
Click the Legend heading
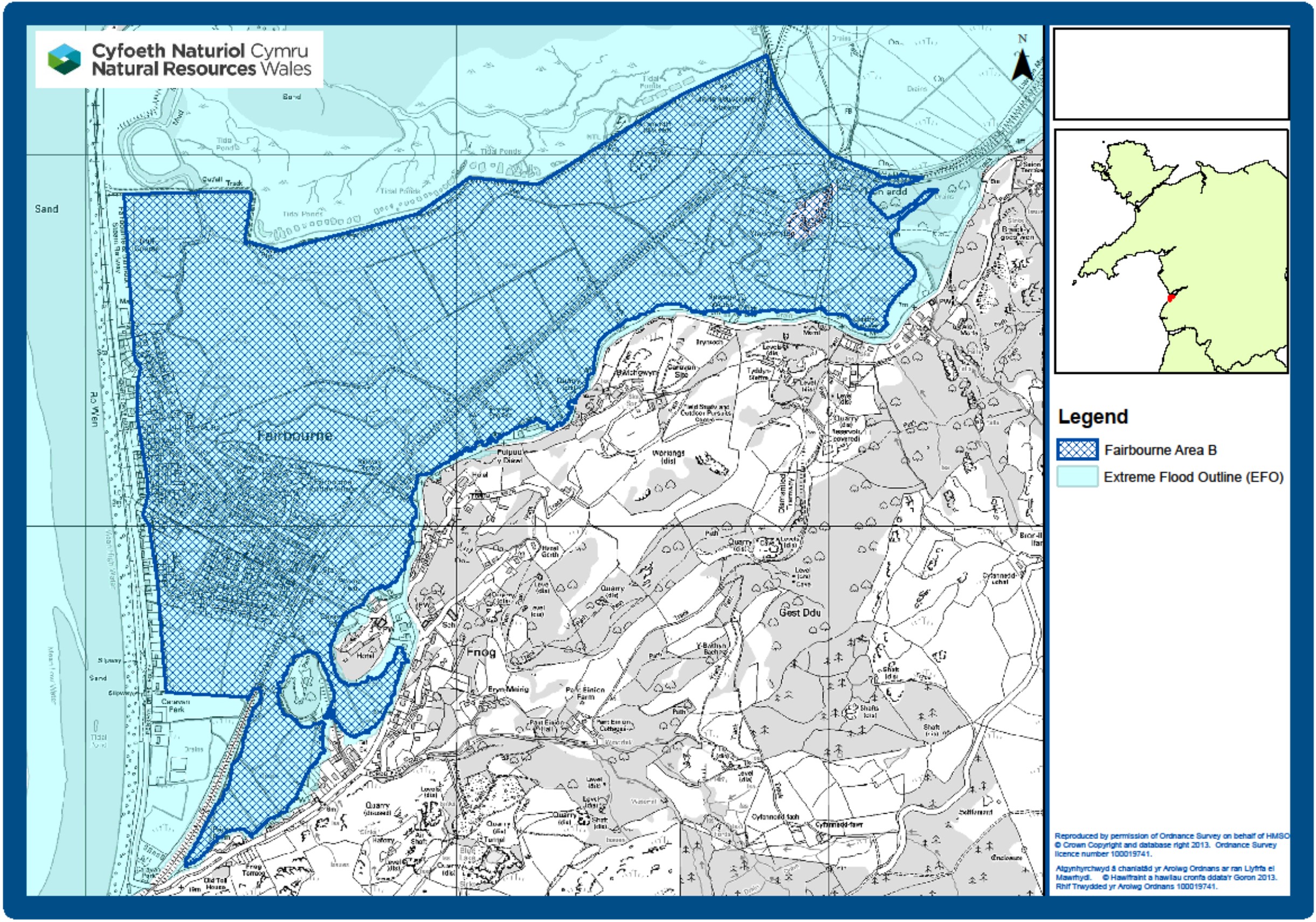coord(1092,417)
